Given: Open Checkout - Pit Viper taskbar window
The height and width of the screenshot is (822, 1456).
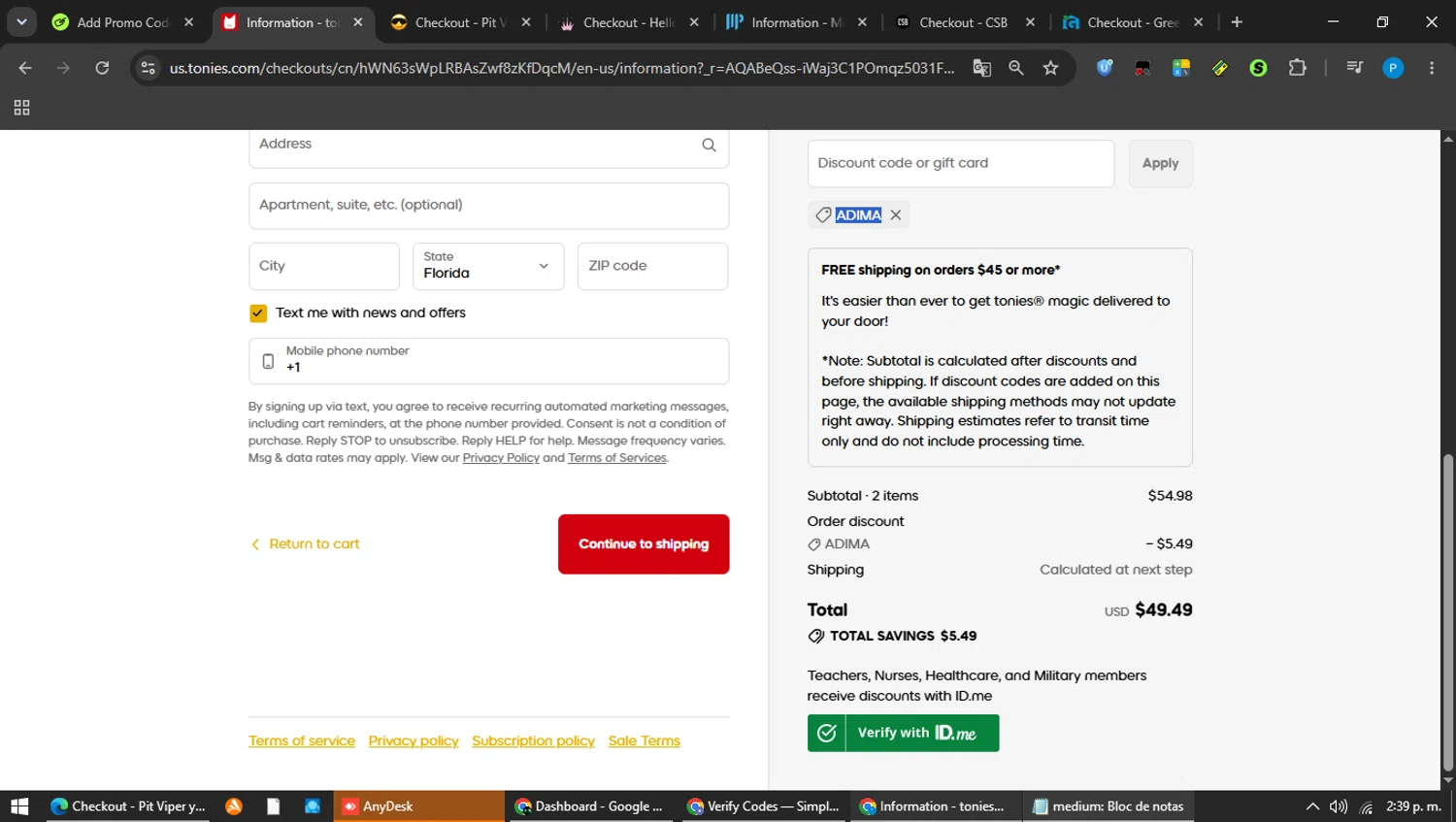Looking at the screenshot, I should point(127,806).
